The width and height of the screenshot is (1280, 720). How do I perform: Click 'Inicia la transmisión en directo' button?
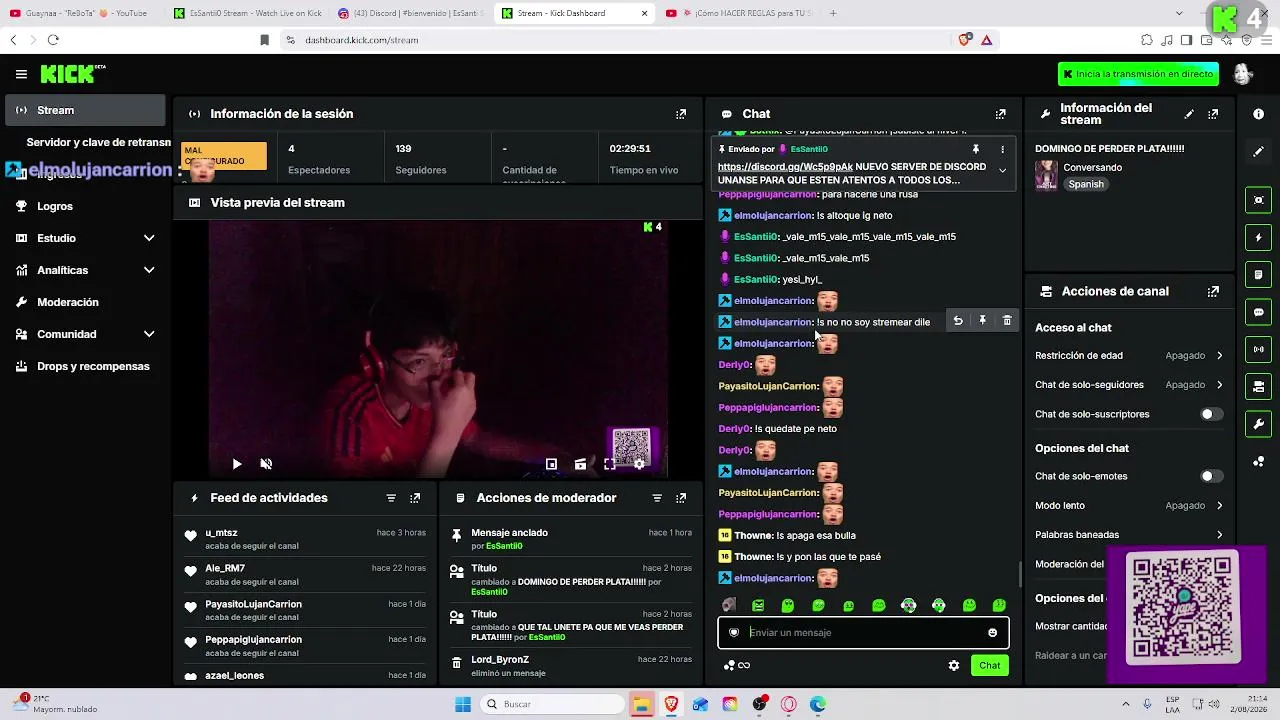coord(1138,74)
